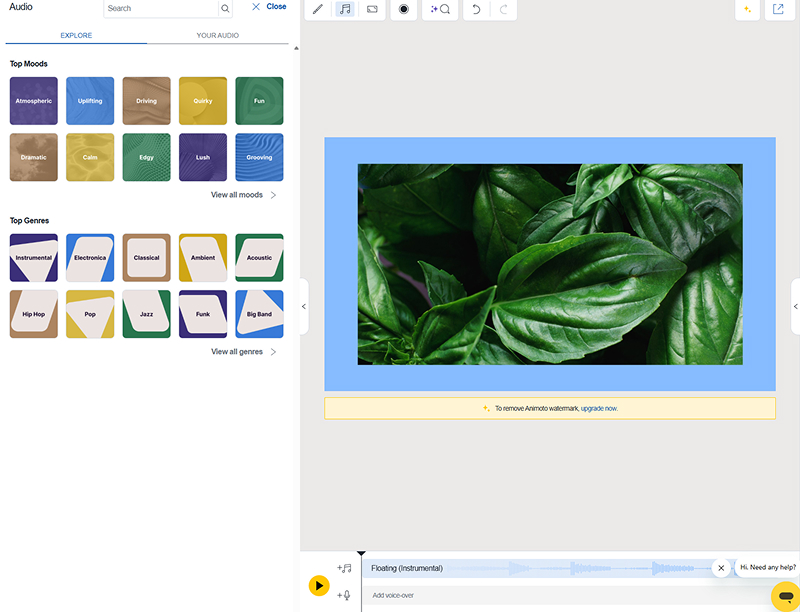Click the music note audio icon
The image size is (800, 612).
coord(345,9)
